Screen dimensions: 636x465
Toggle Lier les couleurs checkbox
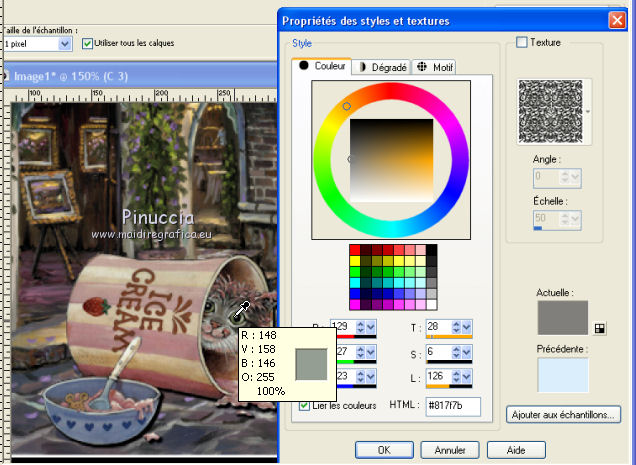[304, 405]
